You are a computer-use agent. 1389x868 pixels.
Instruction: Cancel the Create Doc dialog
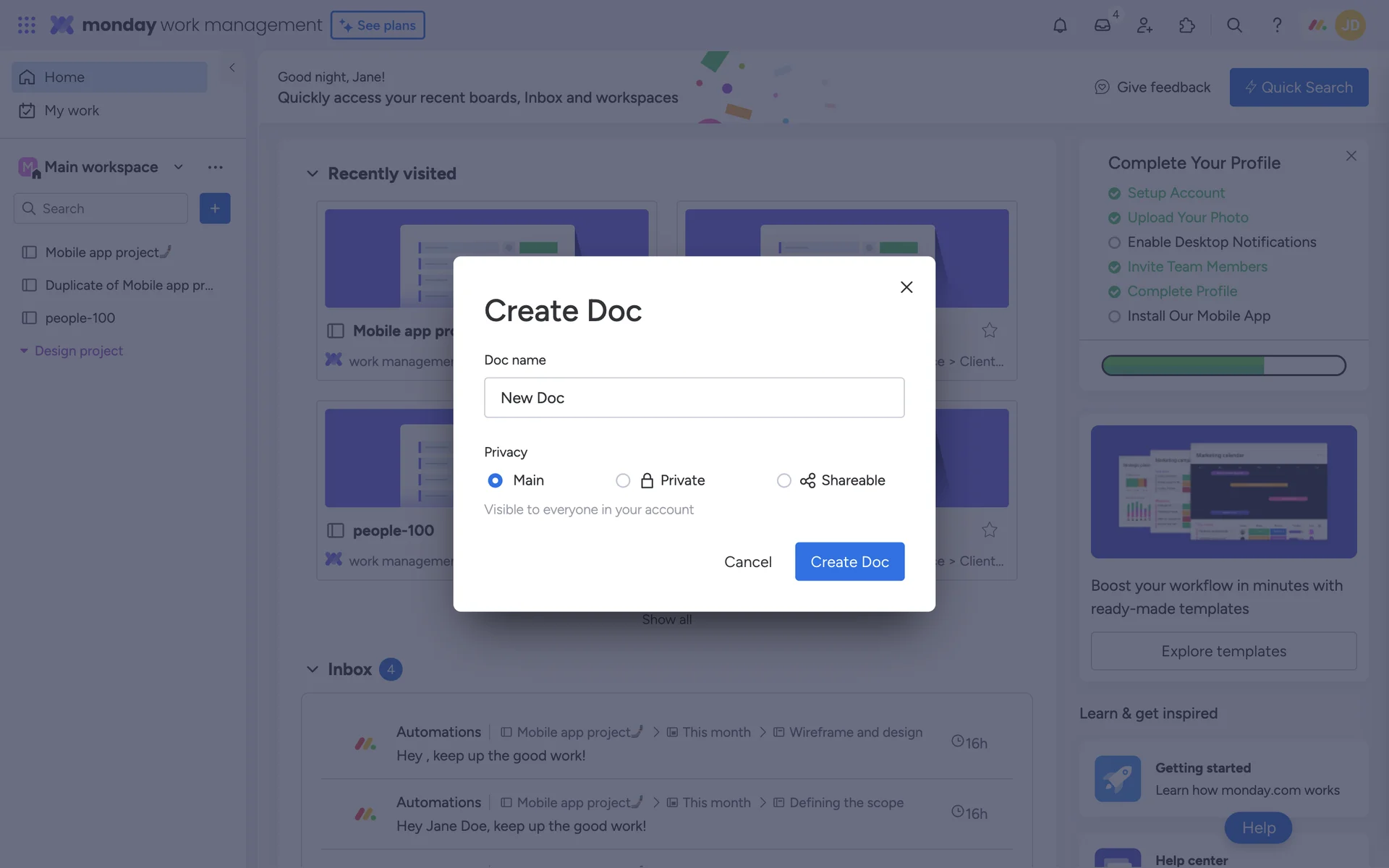coord(747,561)
